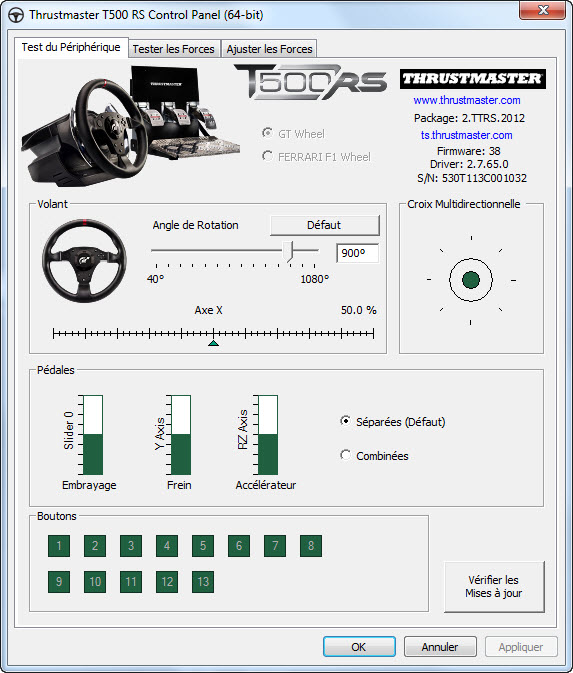This screenshot has height=673, width=573.
Task: Open the Ajuster les Forces tab
Action: (x=270, y=49)
